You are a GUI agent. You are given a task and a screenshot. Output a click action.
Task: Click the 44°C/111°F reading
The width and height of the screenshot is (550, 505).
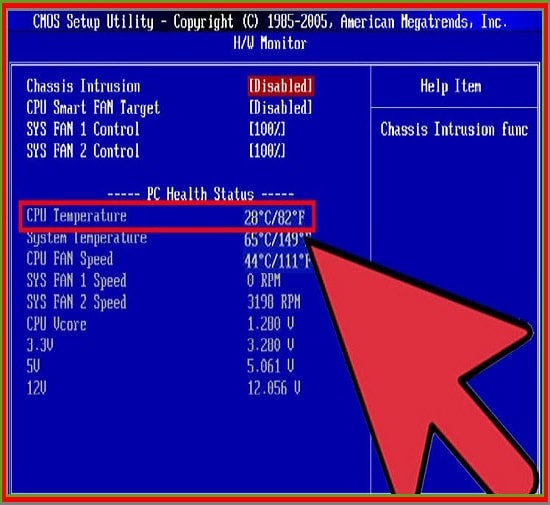(277, 261)
